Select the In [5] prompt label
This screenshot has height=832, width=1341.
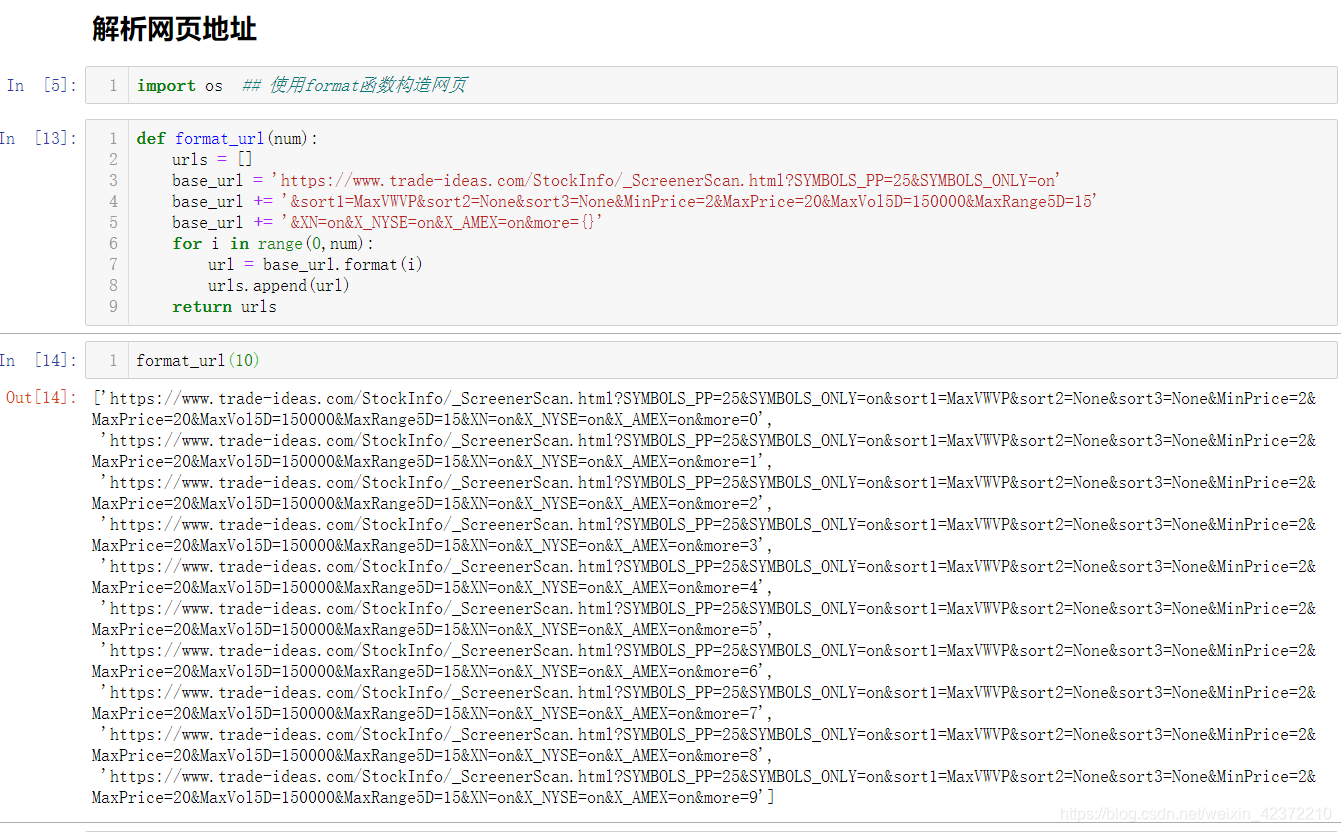(41, 85)
